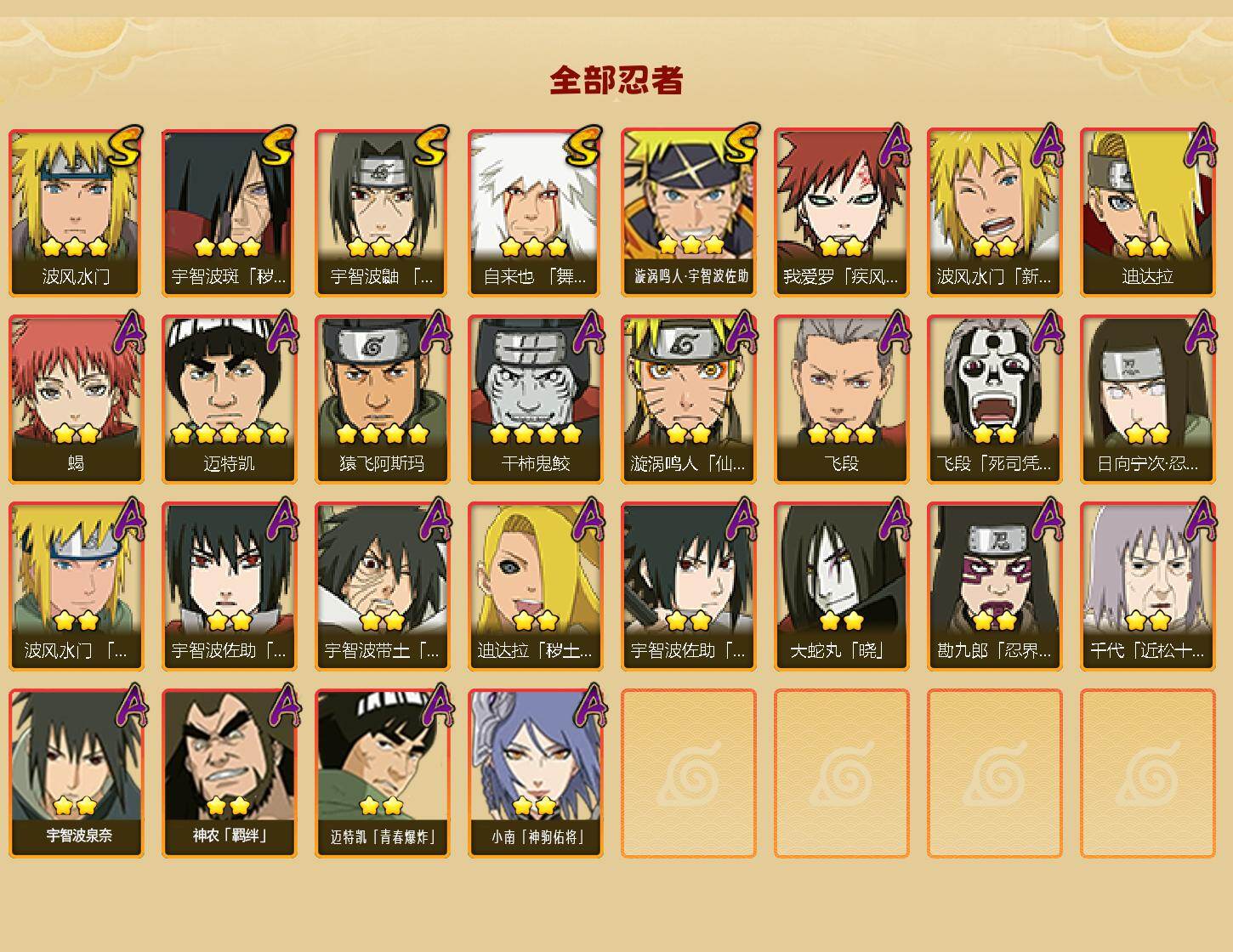Image resolution: width=1233 pixels, height=952 pixels.
Task: Select the 干柿鬼鲛 ninja card
Action: pyautogui.click(x=536, y=399)
